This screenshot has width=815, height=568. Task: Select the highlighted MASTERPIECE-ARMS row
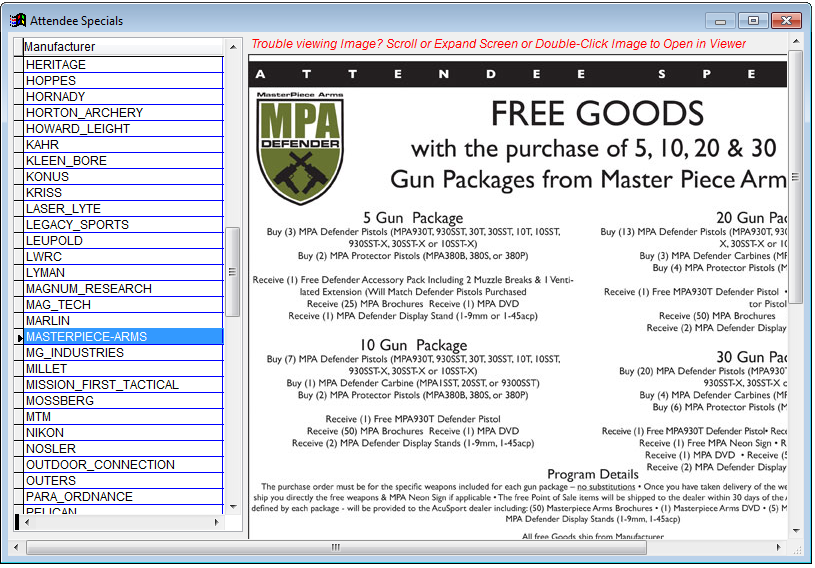tap(124, 337)
